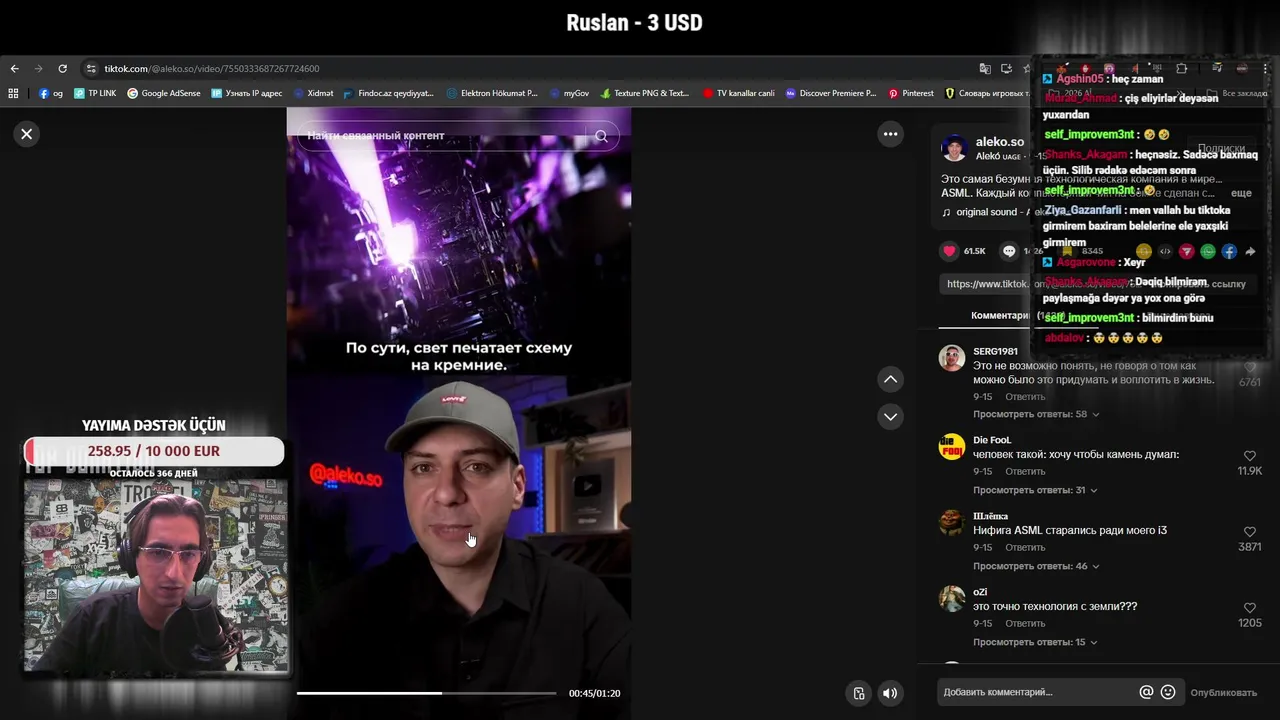Click the tiktok.com address bar URL
The height and width of the screenshot is (720, 1280).
click(x=212, y=69)
